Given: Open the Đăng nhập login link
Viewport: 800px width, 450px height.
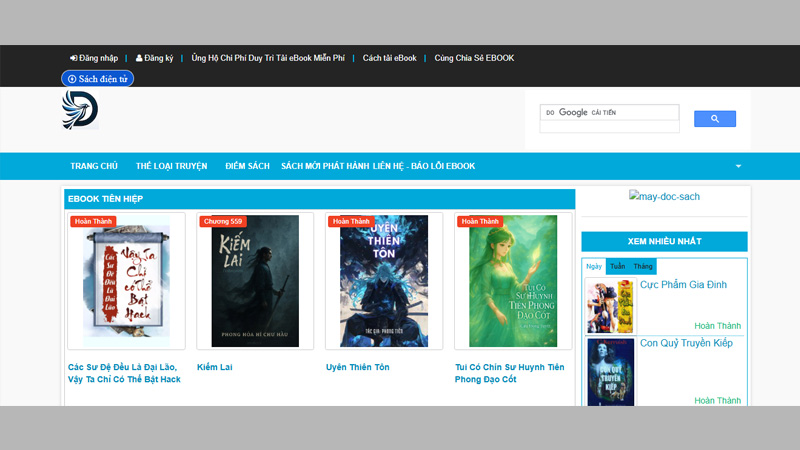Looking at the screenshot, I should [x=93, y=58].
